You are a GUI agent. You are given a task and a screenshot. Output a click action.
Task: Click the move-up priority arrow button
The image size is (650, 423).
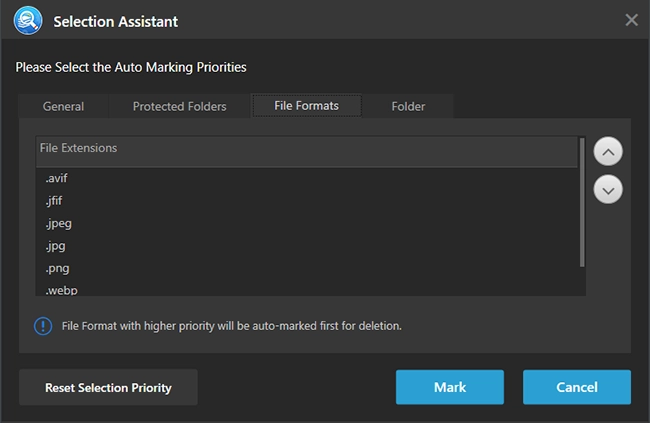pos(608,152)
